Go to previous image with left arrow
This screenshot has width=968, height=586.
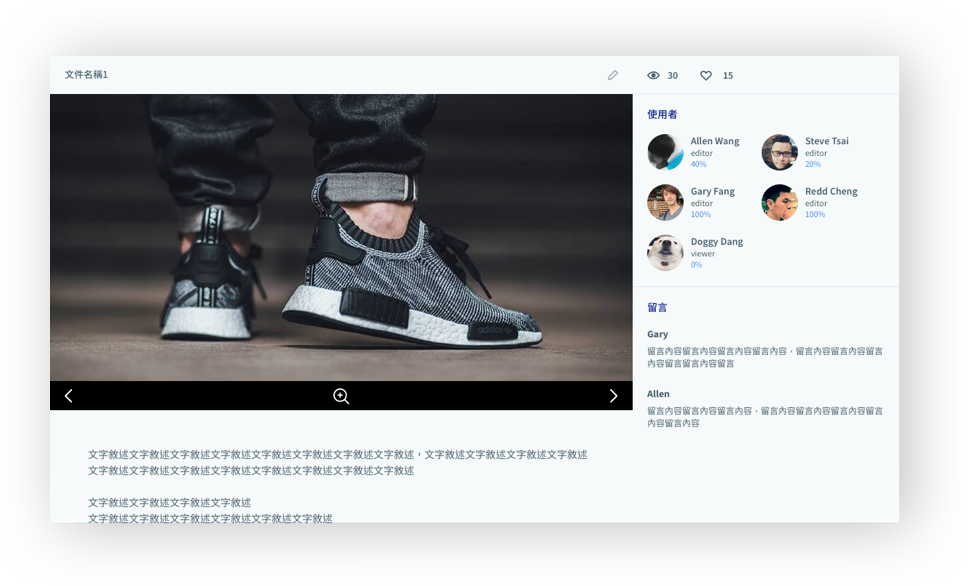coord(68,396)
